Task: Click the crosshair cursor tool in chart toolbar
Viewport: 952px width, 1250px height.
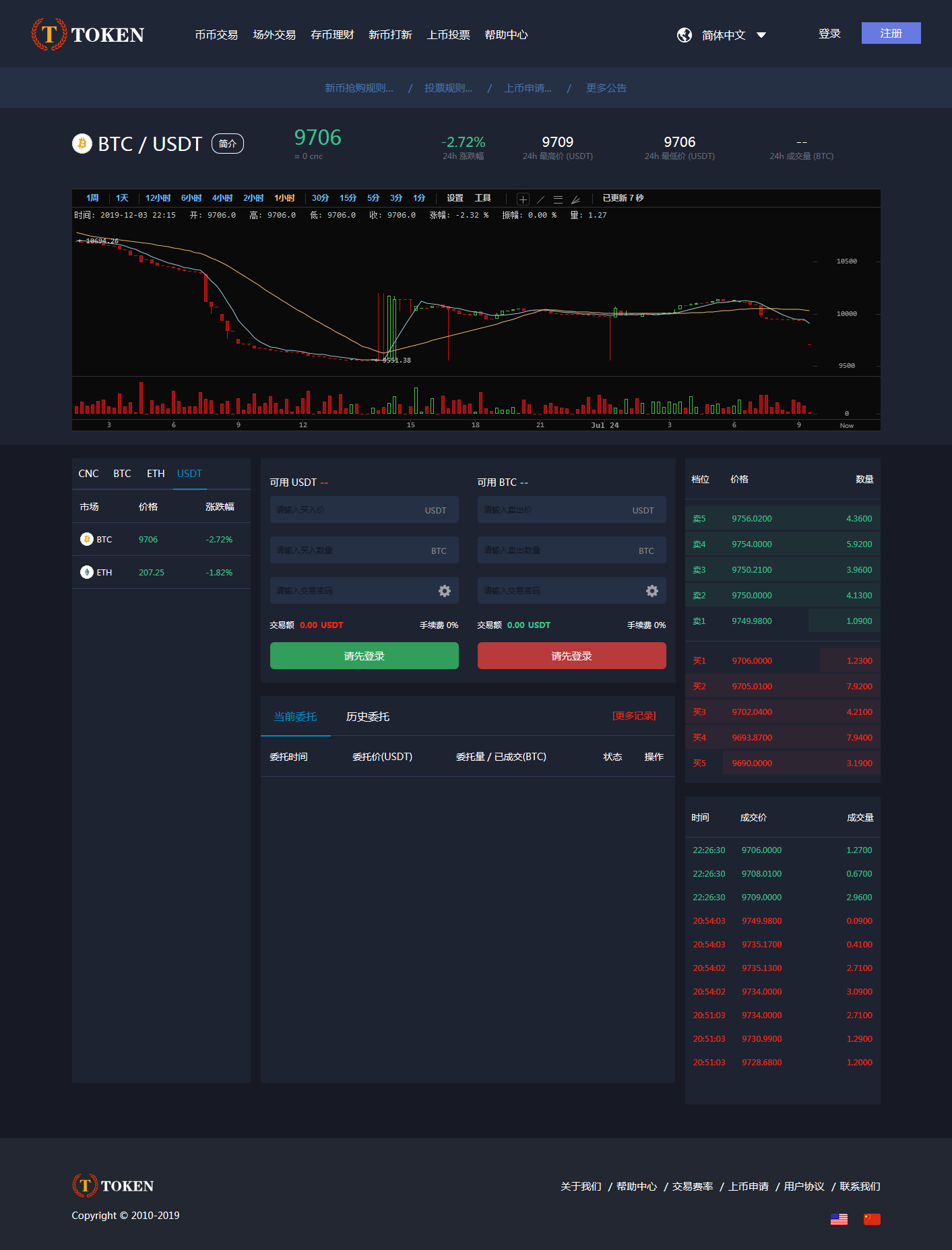Action: [x=523, y=199]
